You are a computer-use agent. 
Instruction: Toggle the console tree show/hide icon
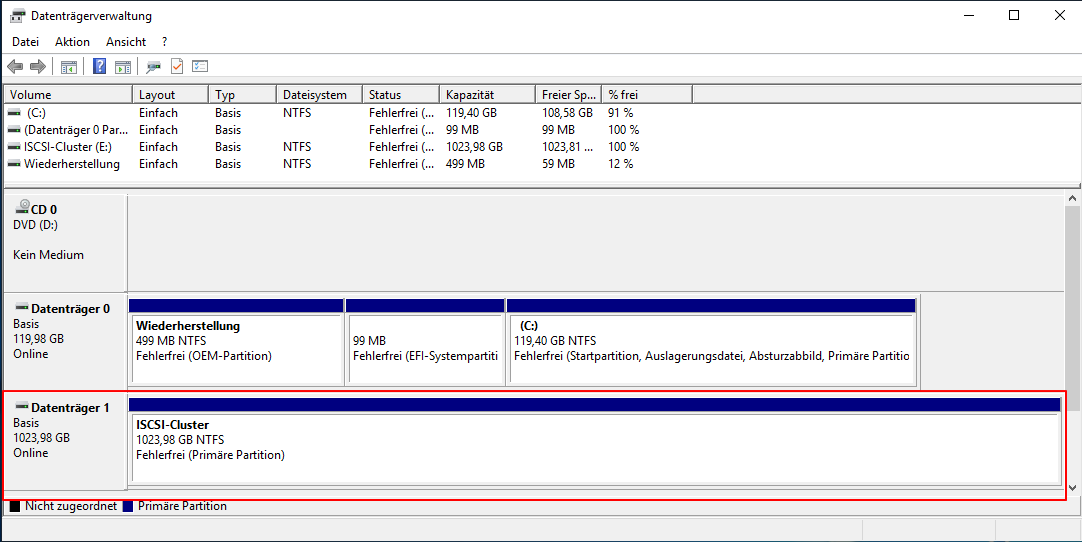(x=68, y=66)
